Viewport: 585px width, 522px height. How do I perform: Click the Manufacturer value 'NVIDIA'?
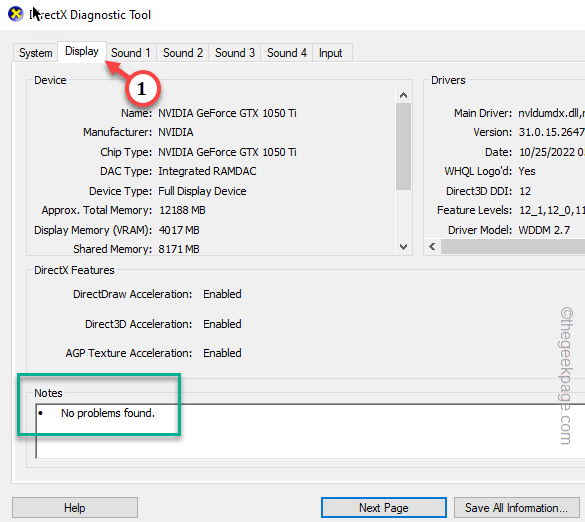click(x=176, y=132)
